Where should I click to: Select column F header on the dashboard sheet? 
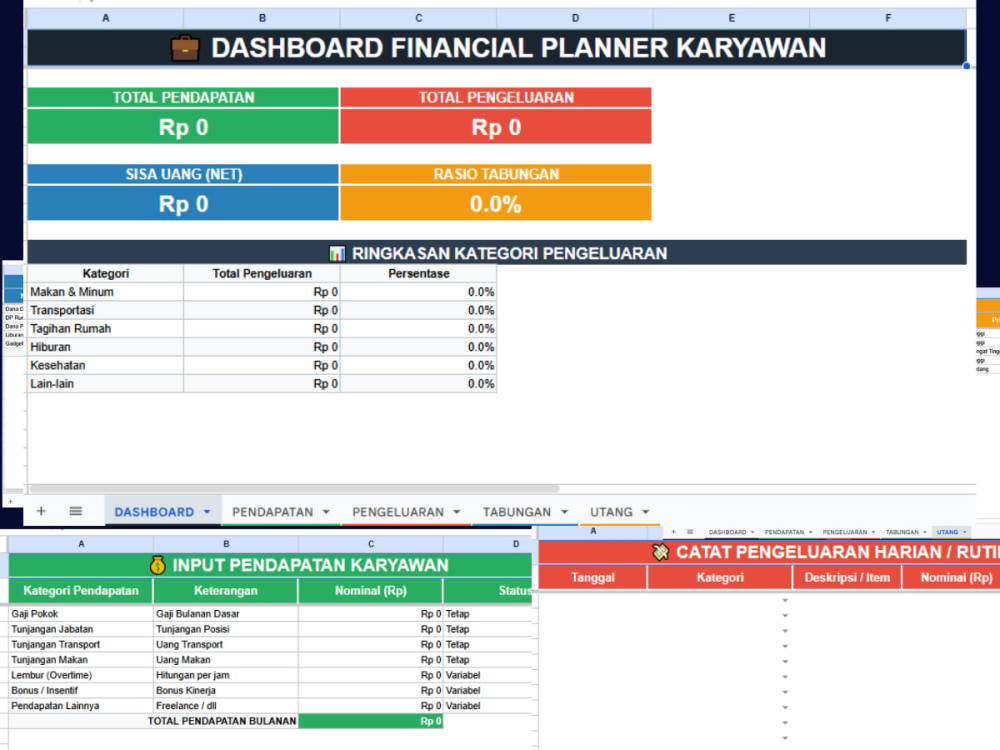coord(888,18)
